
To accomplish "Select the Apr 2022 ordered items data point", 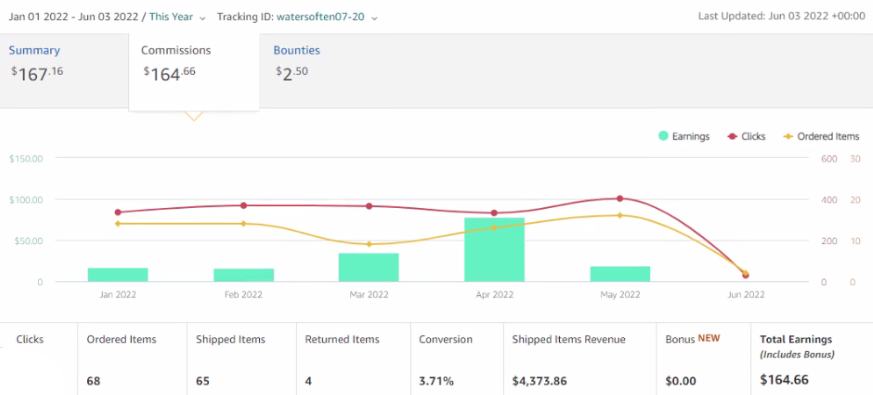I will pyautogui.click(x=494, y=227).
